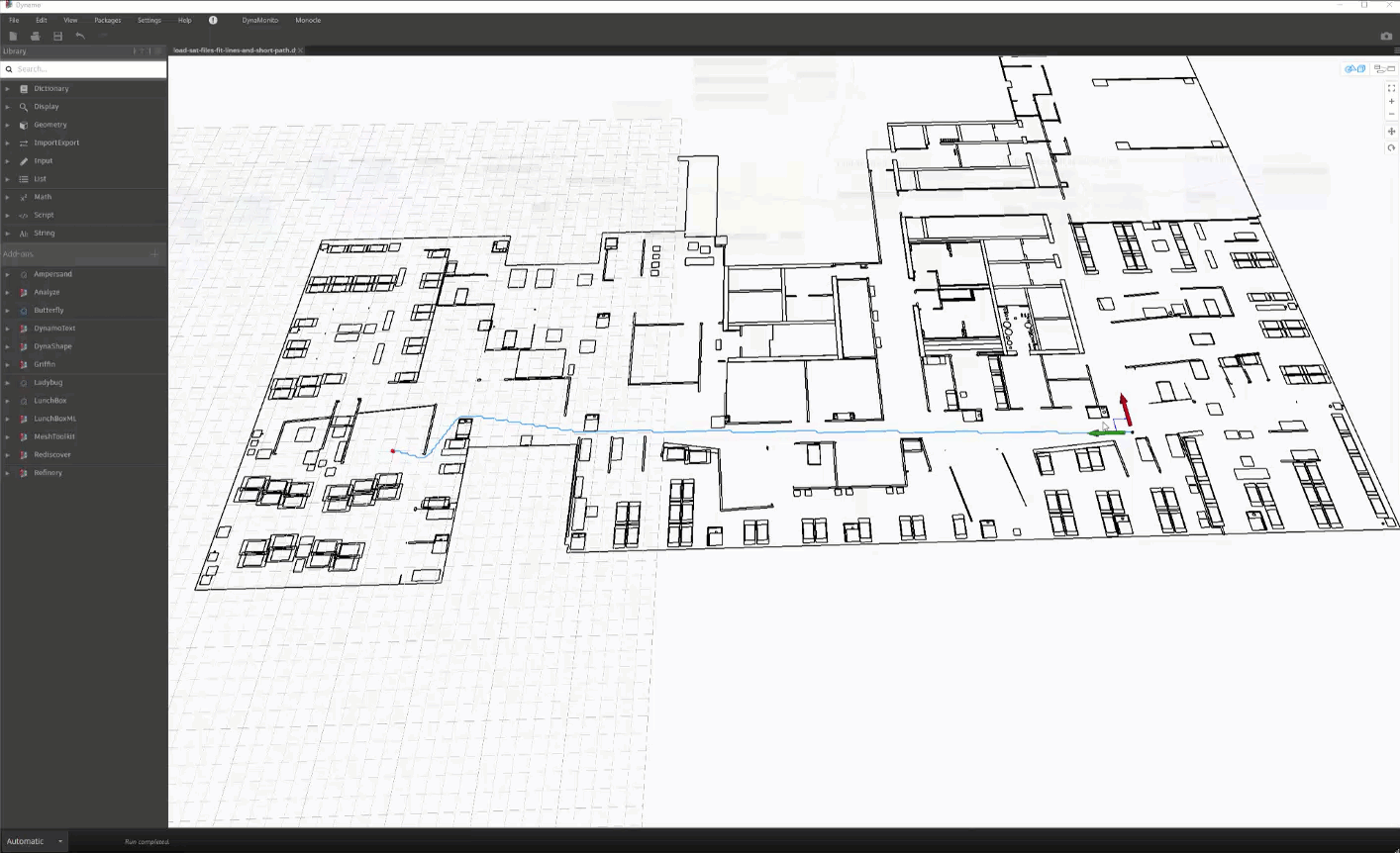Image resolution: width=1400 pixels, height=853 pixels.
Task: Save the graph with the Save icon
Action: (57, 36)
